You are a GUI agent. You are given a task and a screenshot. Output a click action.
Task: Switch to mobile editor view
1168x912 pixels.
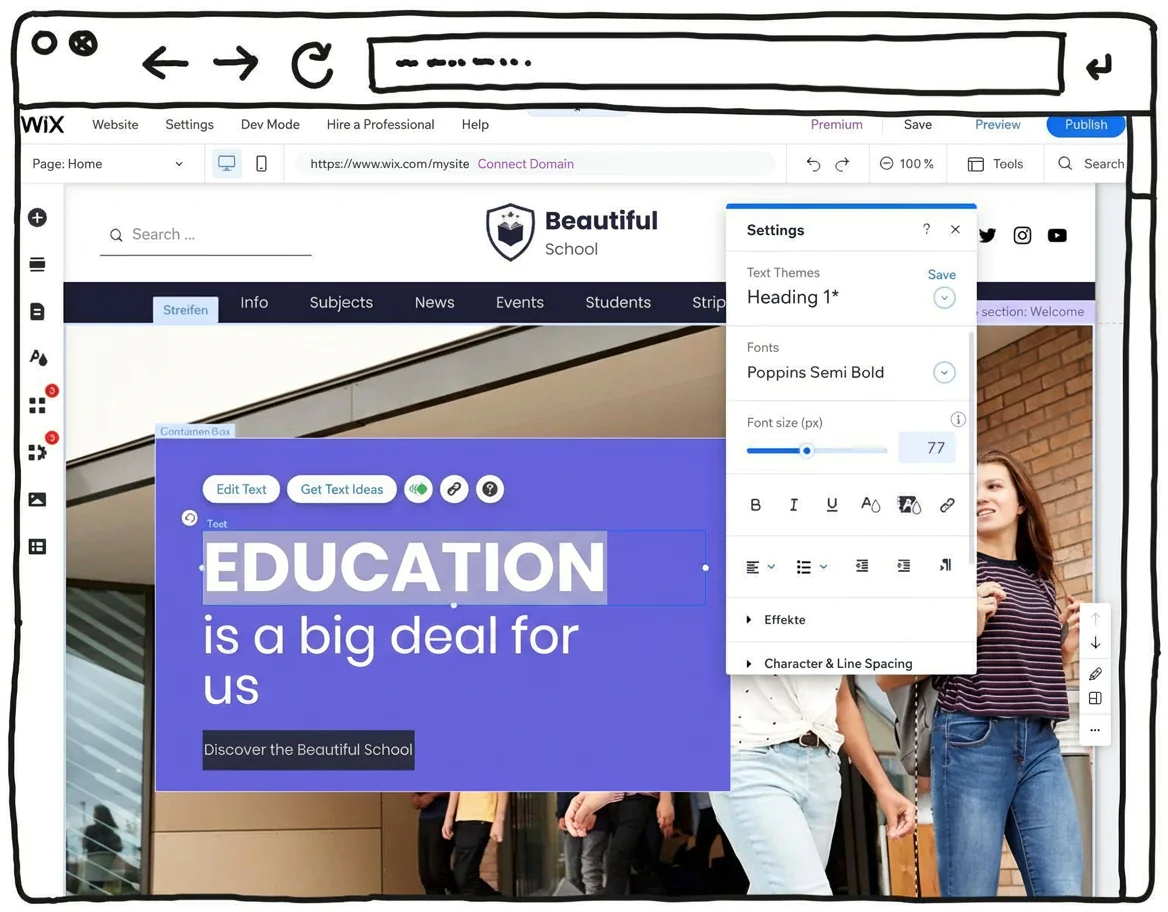[259, 162]
